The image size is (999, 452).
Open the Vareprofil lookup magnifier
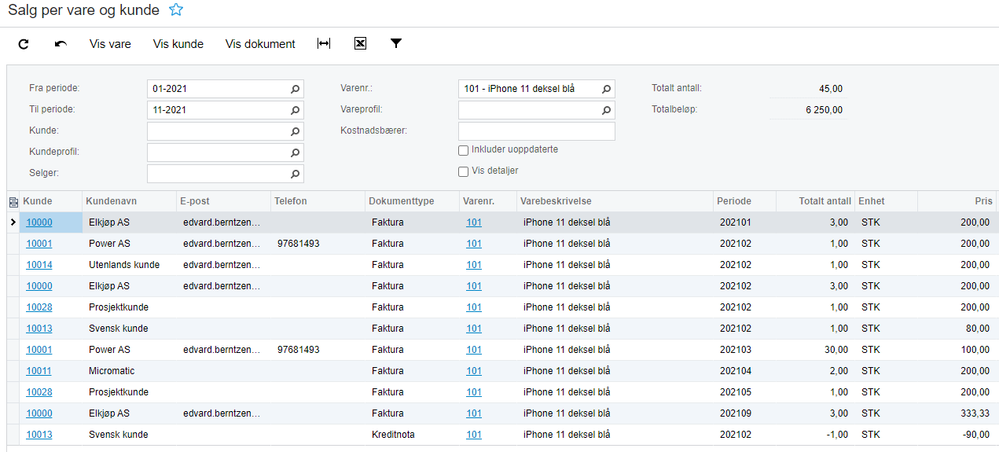tap(607, 110)
